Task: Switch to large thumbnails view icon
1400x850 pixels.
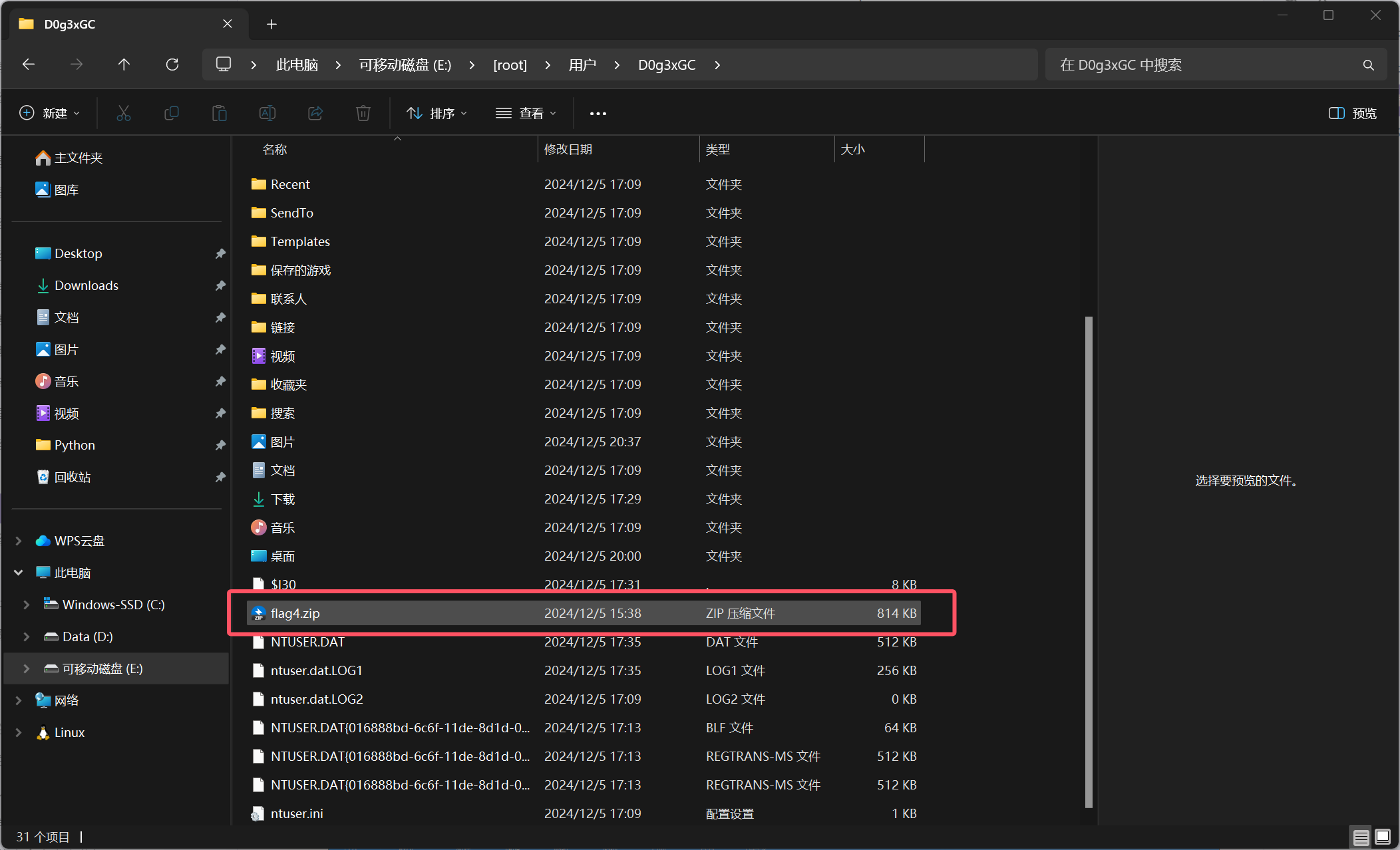Action: click(1383, 837)
